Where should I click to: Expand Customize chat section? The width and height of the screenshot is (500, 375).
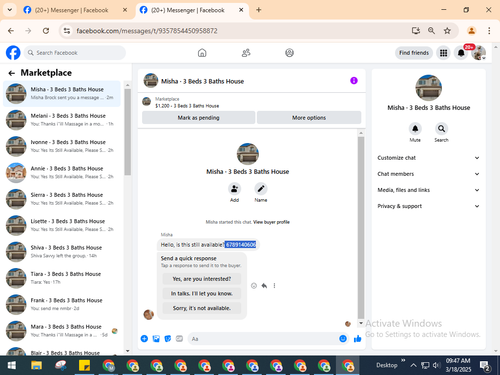tap(428, 158)
